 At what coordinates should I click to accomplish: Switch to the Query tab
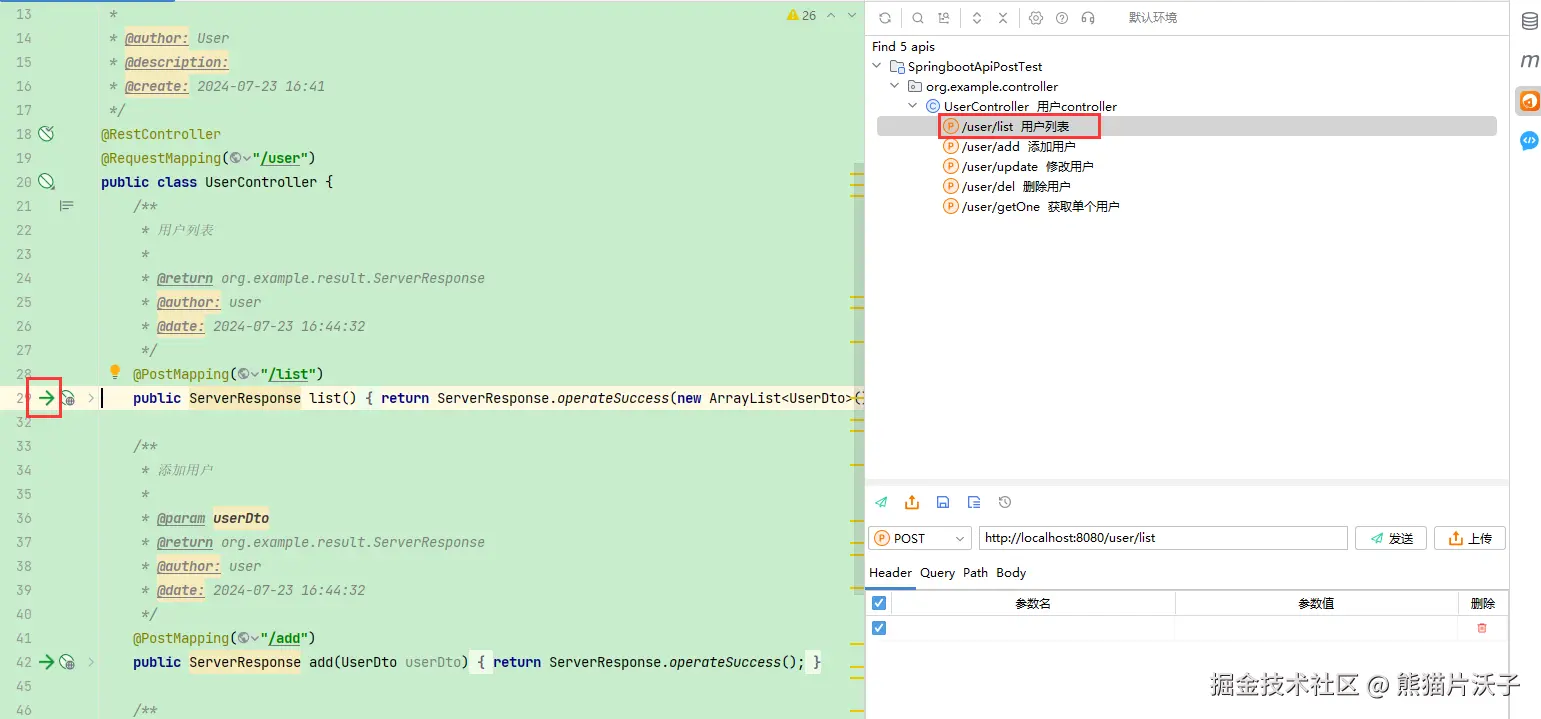point(938,573)
